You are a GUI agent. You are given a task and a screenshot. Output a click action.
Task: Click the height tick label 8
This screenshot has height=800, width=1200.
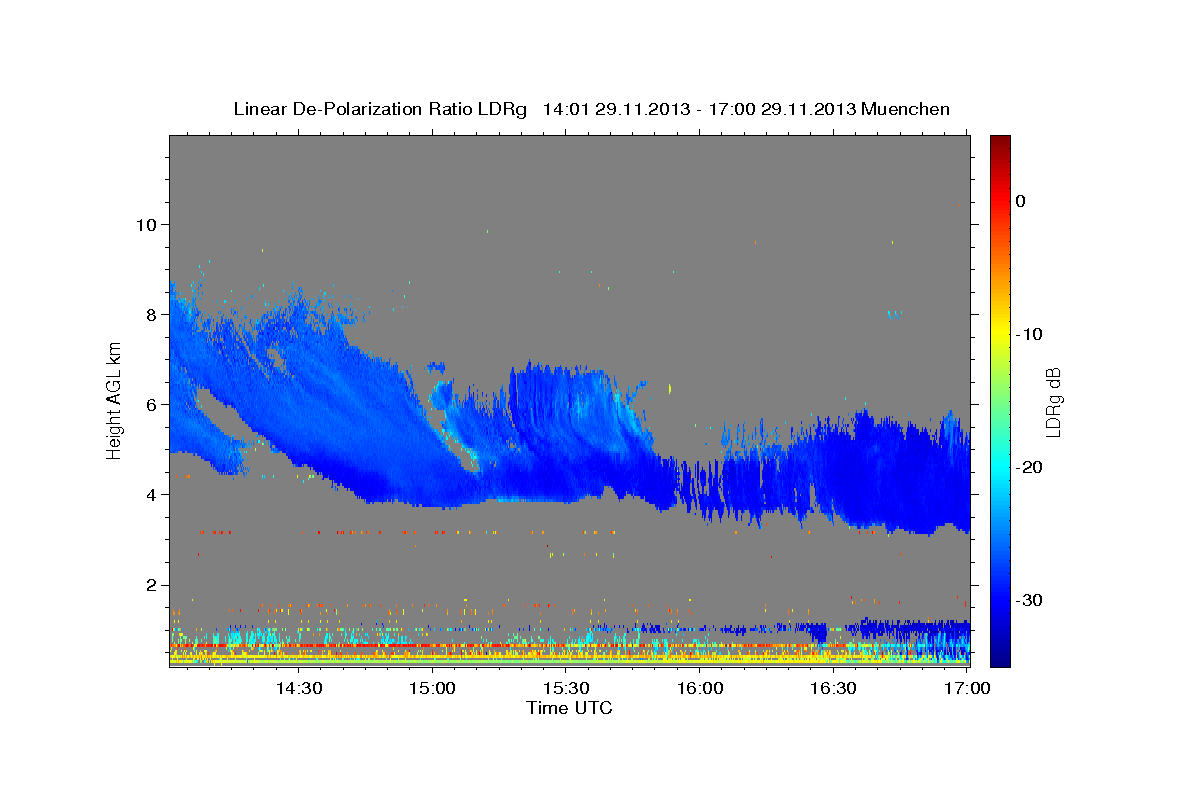150,314
